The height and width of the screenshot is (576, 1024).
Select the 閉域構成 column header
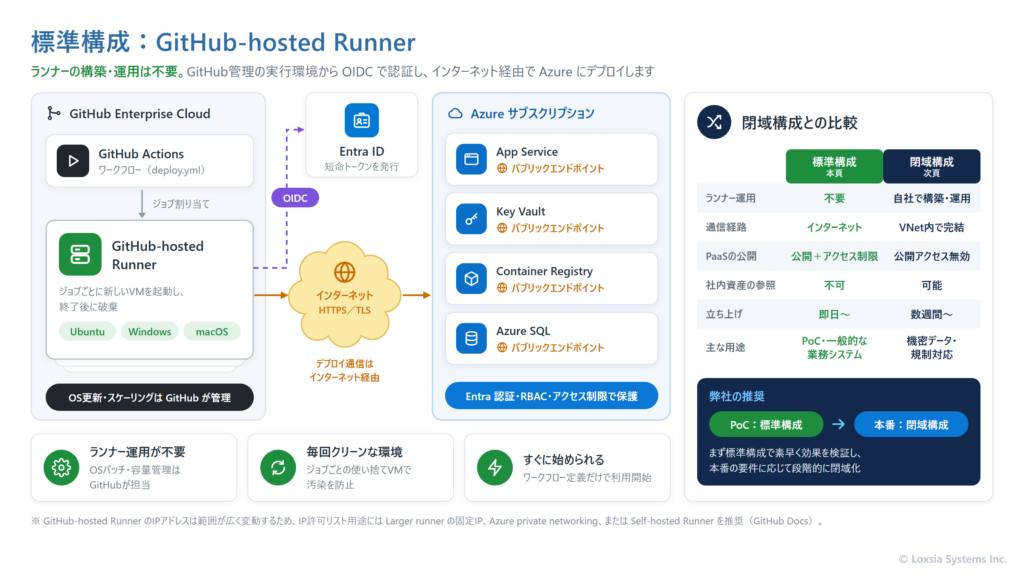[931, 166]
